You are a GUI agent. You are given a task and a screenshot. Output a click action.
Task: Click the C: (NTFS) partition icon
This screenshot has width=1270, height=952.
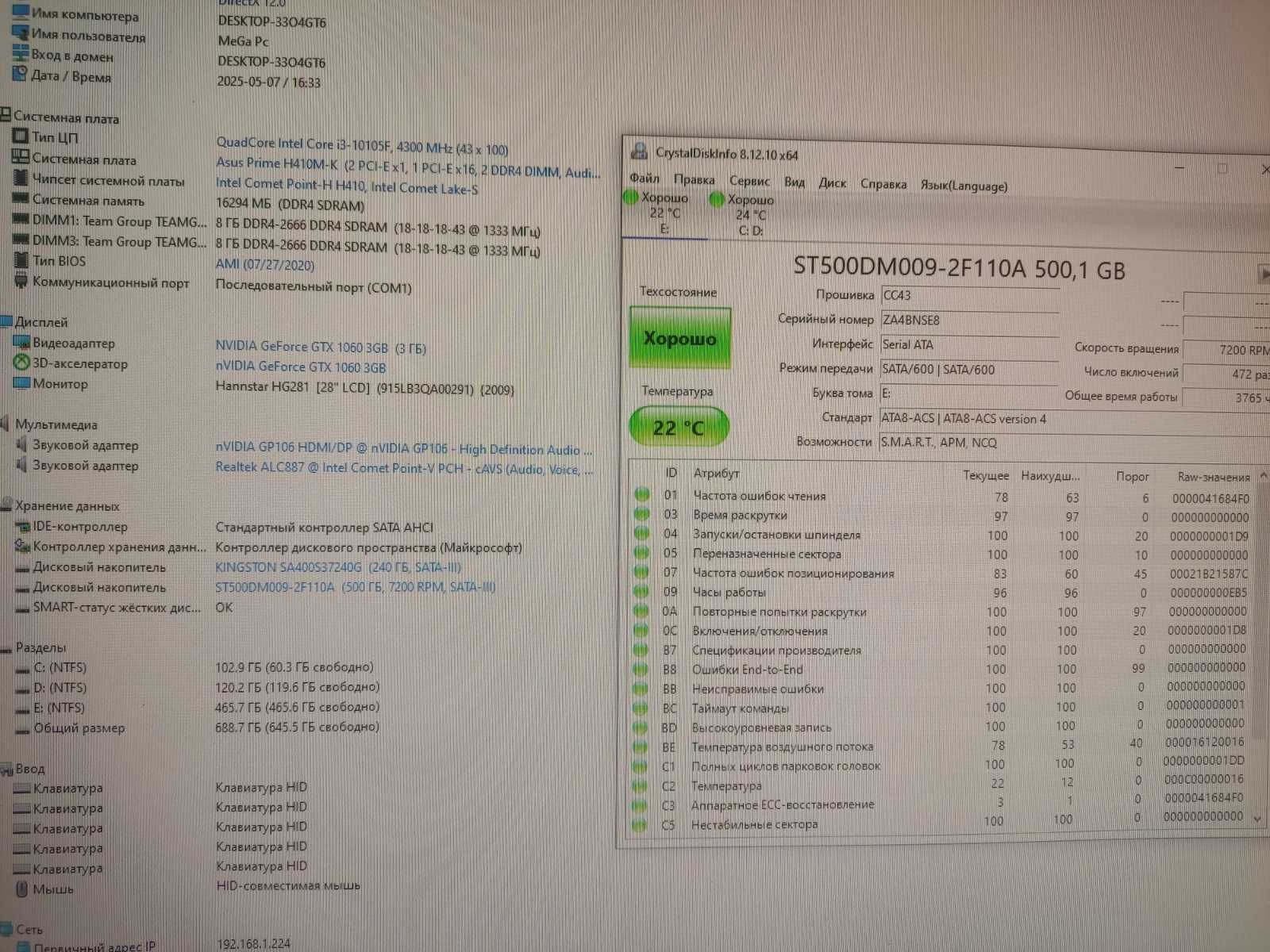coord(23,669)
